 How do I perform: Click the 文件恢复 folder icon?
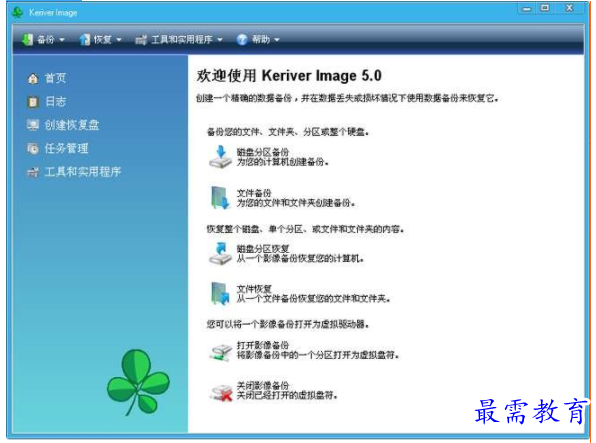pos(220,293)
